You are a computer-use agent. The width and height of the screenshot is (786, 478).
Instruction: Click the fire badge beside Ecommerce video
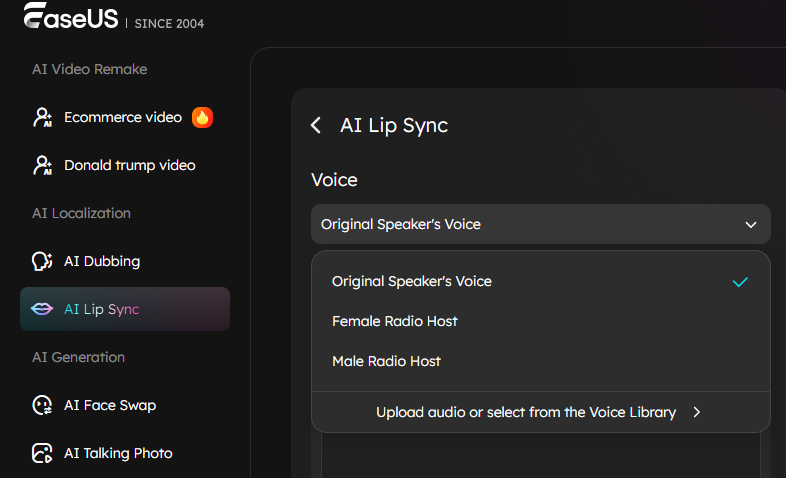click(203, 117)
